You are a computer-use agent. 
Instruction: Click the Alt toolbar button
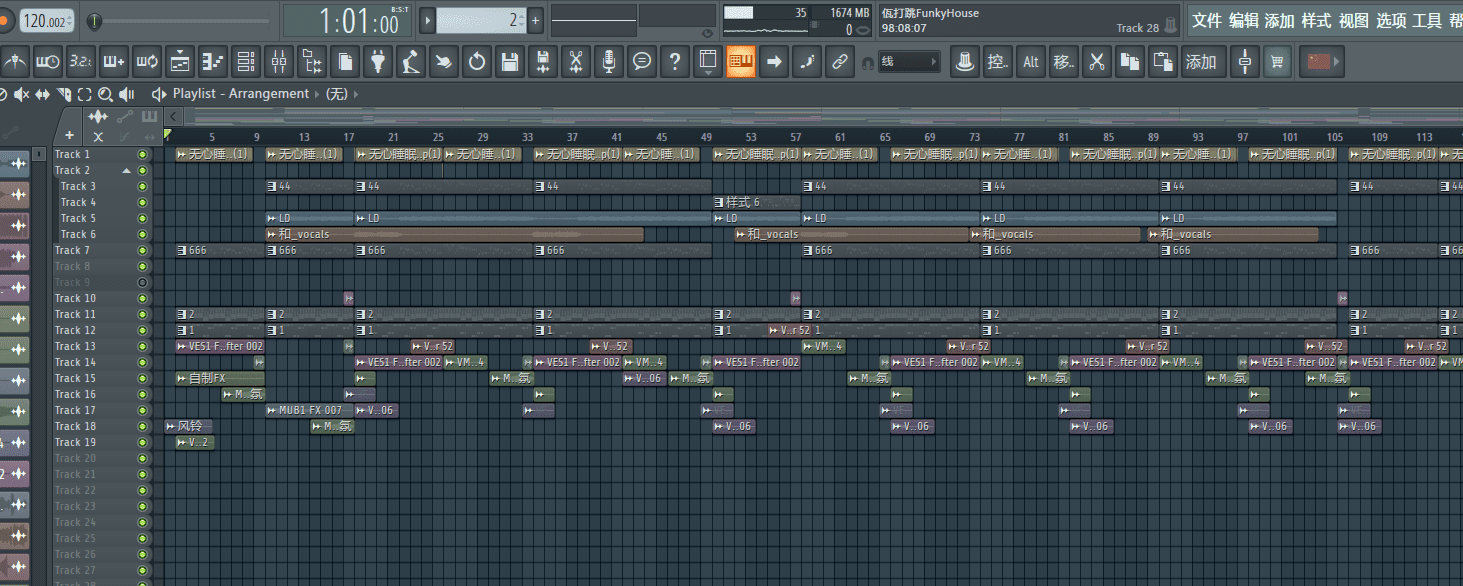tap(1031, 62)
